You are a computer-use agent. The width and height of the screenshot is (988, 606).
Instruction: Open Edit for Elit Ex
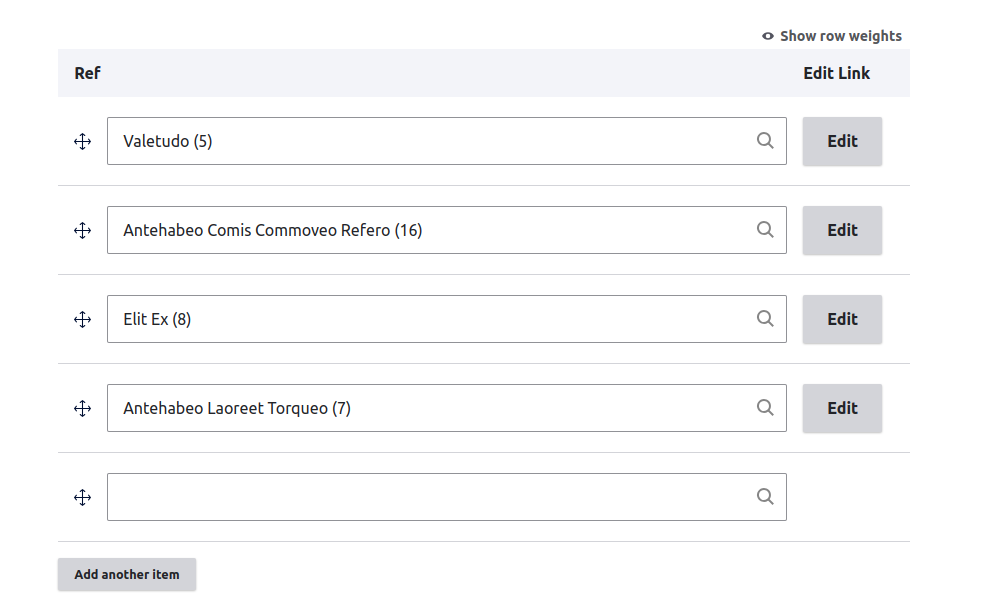[x=842, y=319]
